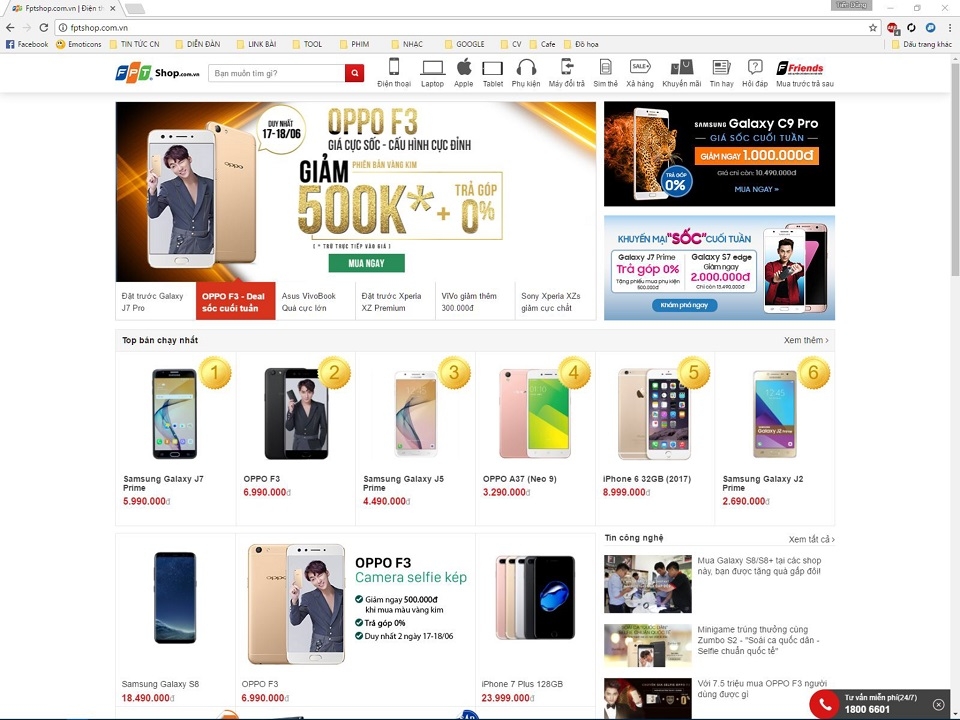Screen dimensions: 960x720
Task: Open the Cafe bookmark folder
Action: (x=542, y=44)
